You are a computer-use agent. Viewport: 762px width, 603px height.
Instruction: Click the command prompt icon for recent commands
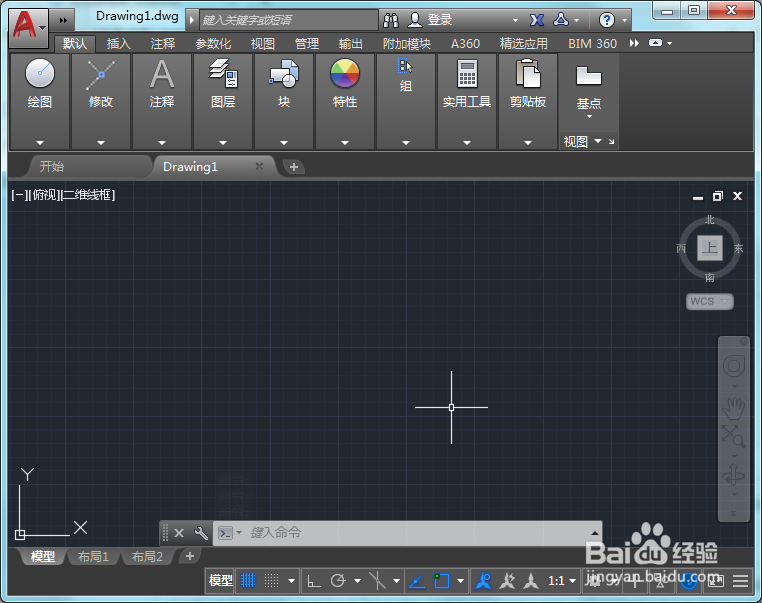click(x=225, y=533)
